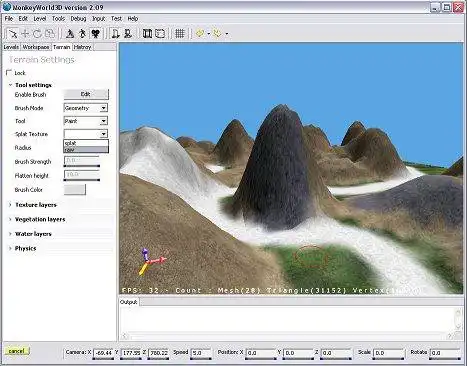Expand the Texture layers section
The height and width of the screenshot is (366, 467).
pyautogui.click(x=10, y=205)
